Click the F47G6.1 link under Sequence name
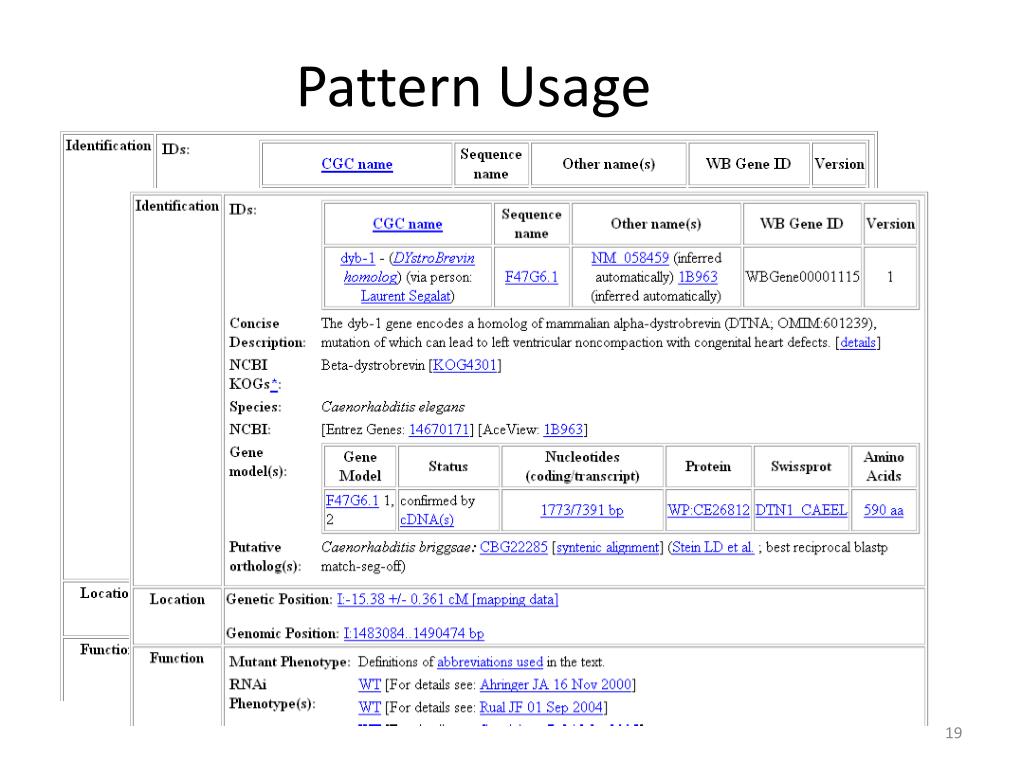This screenshot has height=768, width=1024. click(532, 277)
